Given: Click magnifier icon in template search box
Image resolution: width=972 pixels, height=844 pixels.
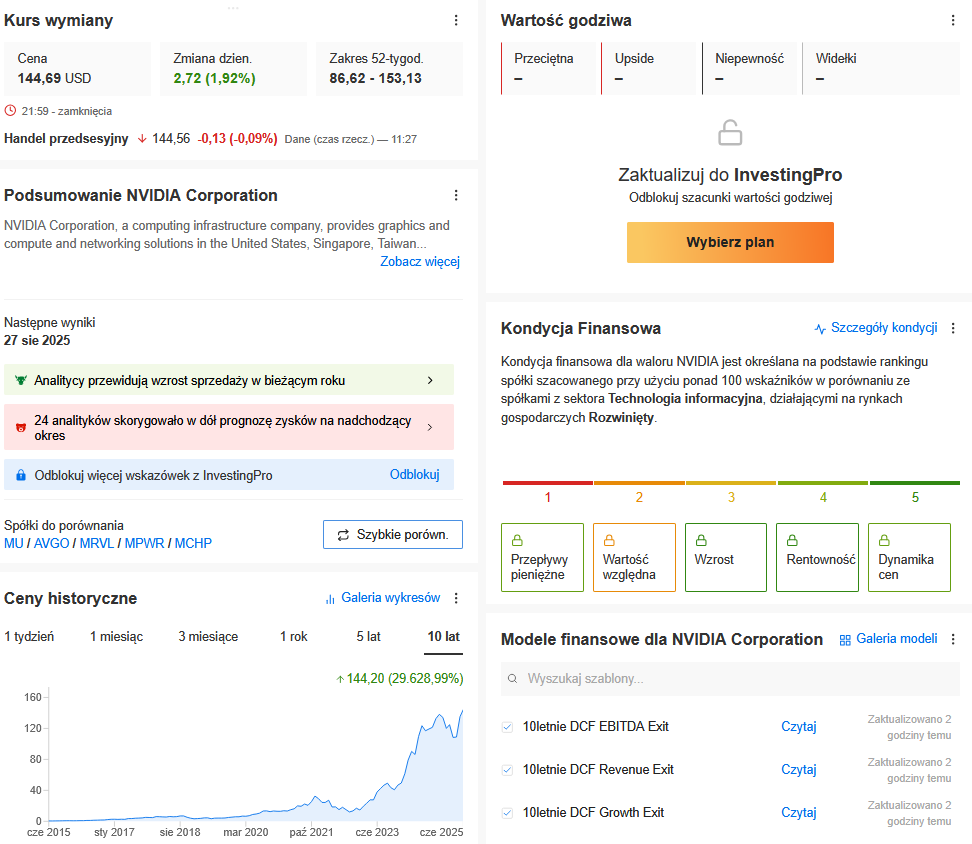Looking at the screenshot, I should click(513, 679).
